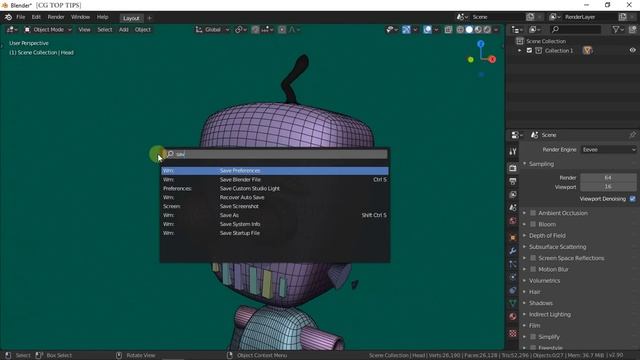This screenshot has width=640, height=360.
Task: Switch to solid viewport shading
Action: (469, 29)
